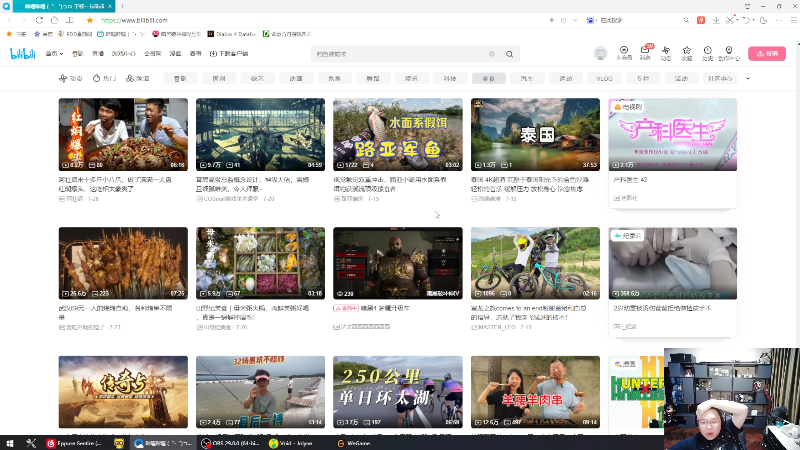Select the highlighted 美食 category tab

(x=488, y=79)
